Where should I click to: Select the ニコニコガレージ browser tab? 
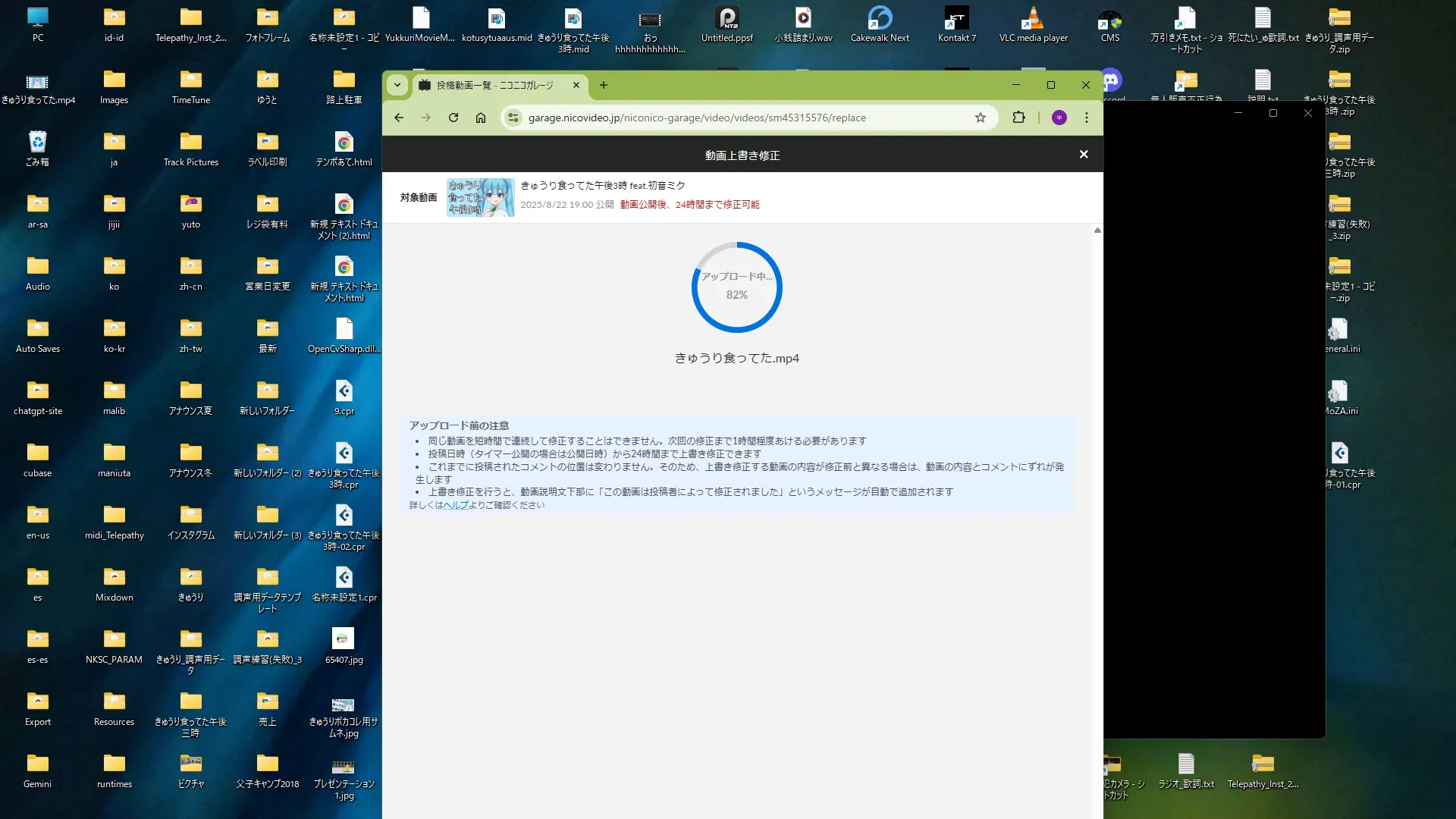click(494, 85)
